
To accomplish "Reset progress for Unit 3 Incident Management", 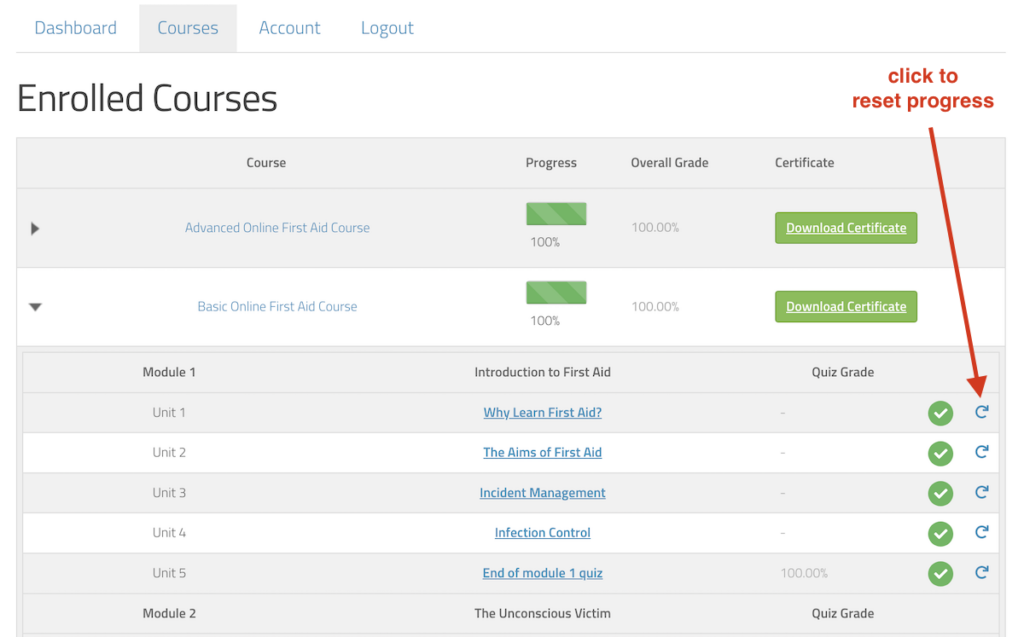I will pos(981,492).
